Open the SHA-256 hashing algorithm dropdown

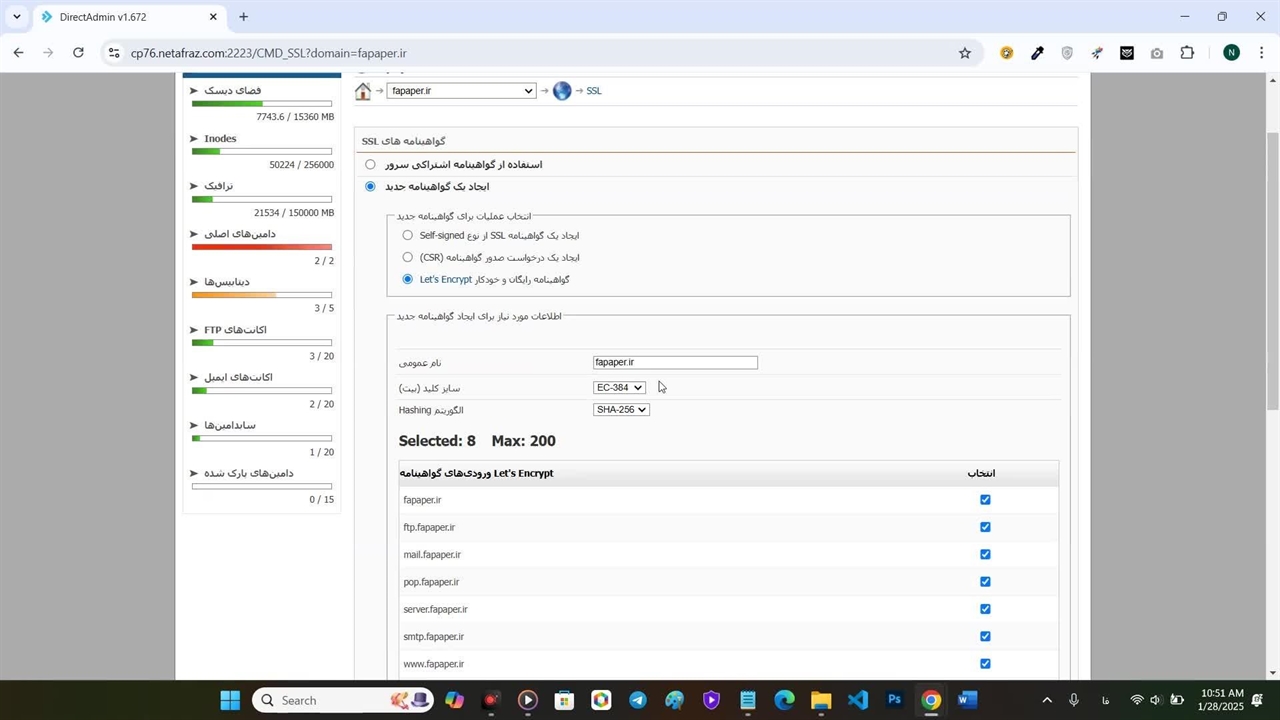point(621,410)
